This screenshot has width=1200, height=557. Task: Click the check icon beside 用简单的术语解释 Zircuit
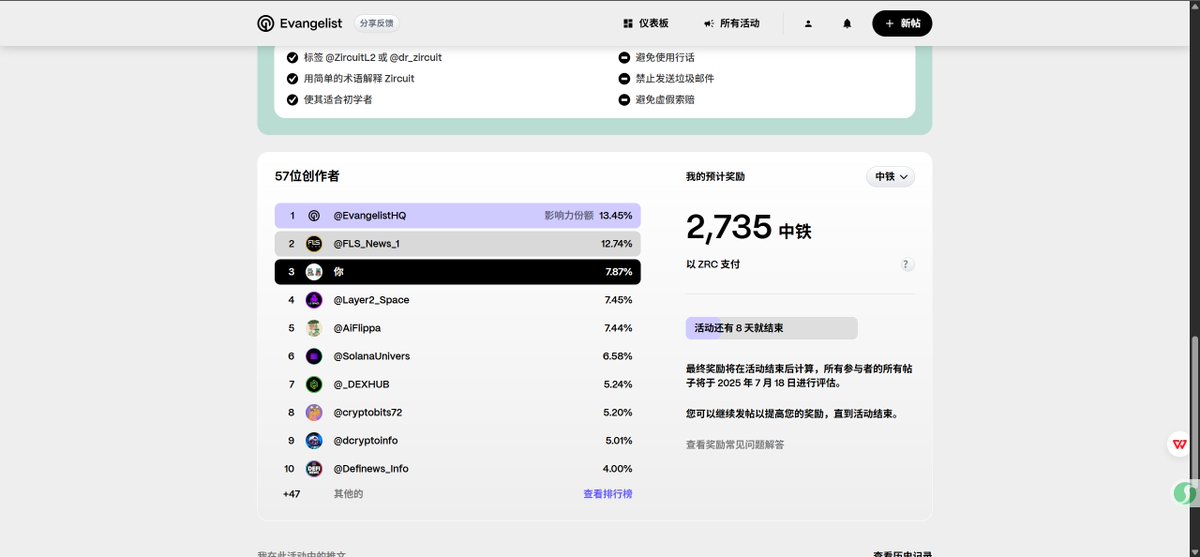(x=292, y=78)
